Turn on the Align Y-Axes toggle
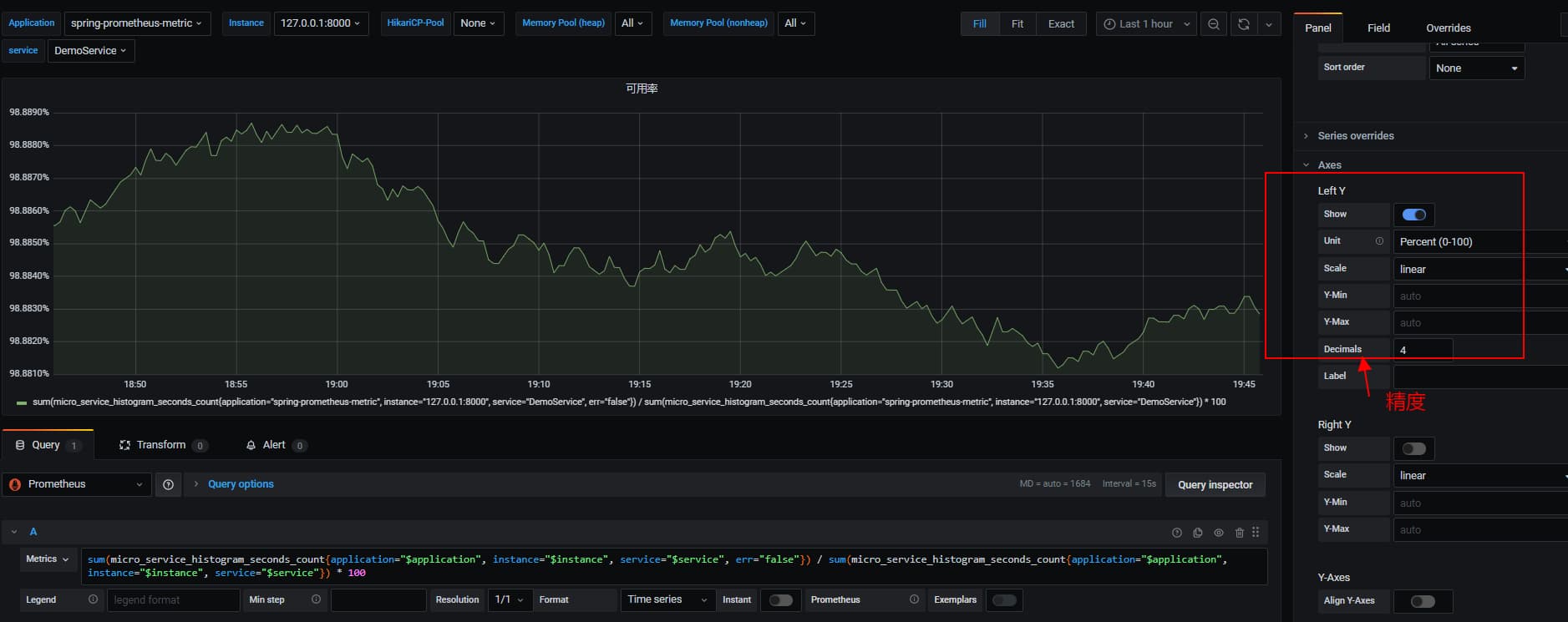The image size is (1568, 622). [x=1422, y=601]
